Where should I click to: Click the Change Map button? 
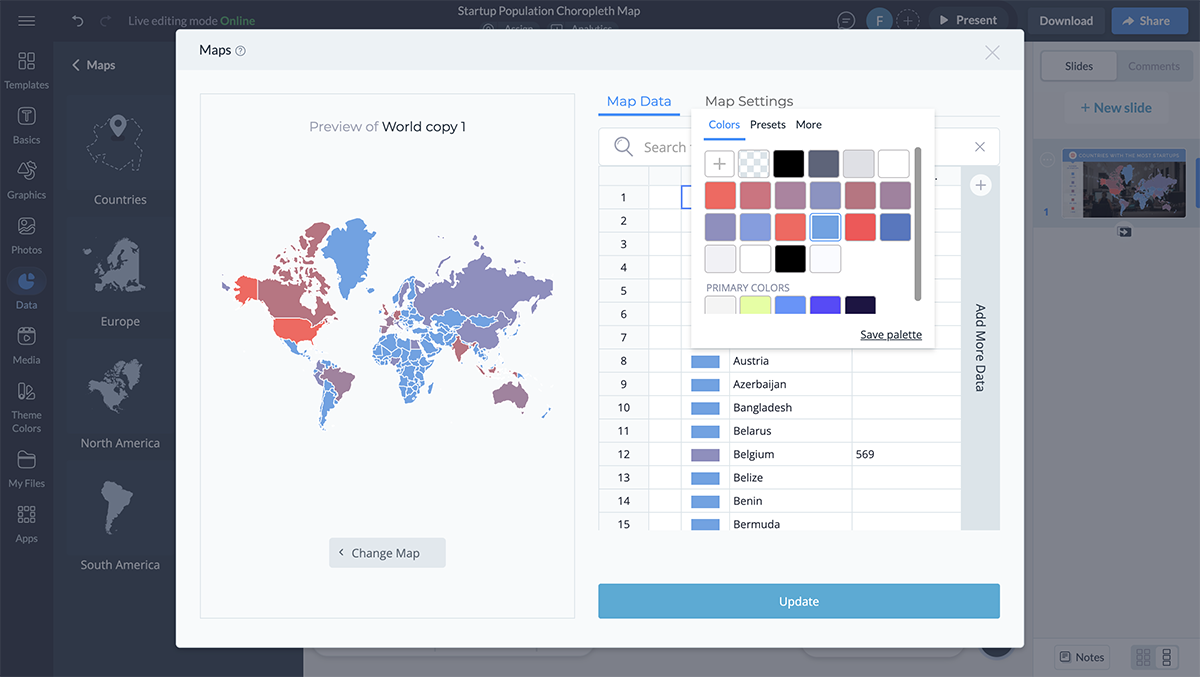pos(387,553)
